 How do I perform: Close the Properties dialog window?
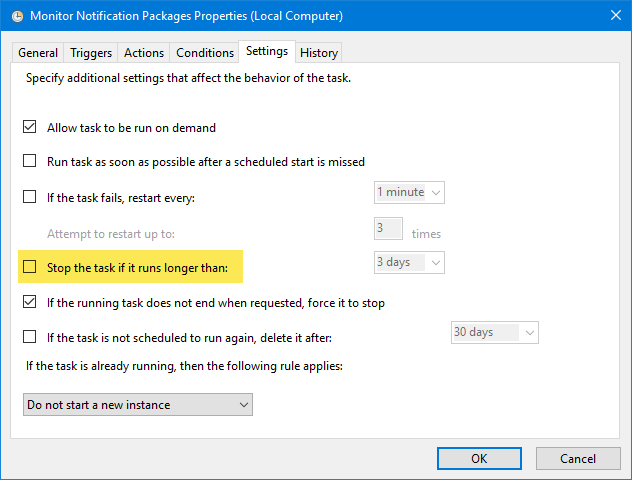(x=607, y=16)
